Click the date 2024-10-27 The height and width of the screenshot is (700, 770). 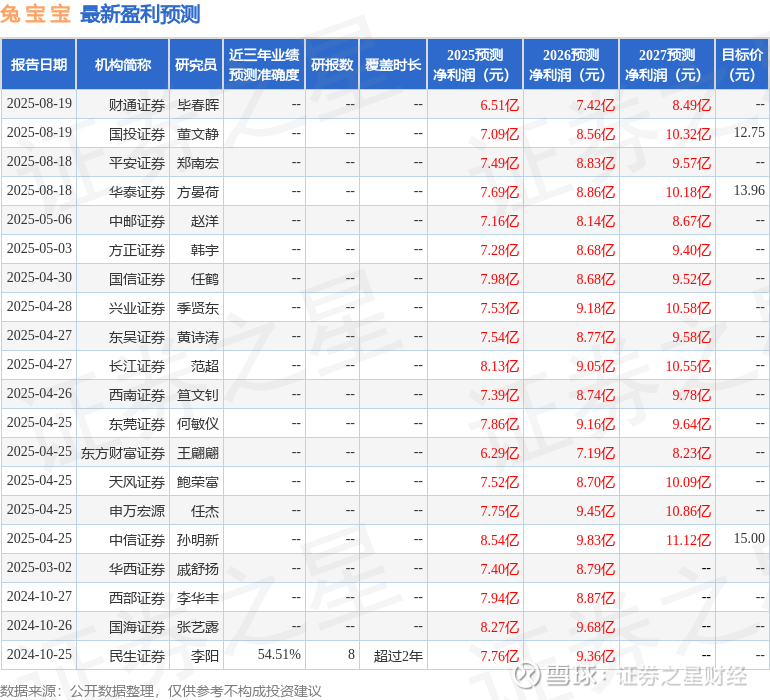point(39,596)
